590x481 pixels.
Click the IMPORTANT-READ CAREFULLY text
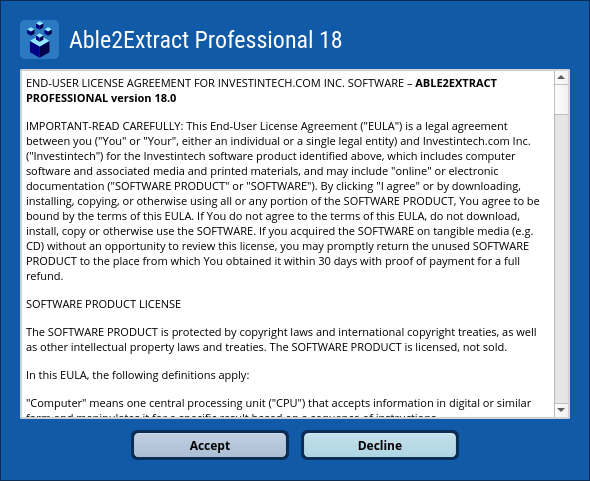click(x=105, y=126)
